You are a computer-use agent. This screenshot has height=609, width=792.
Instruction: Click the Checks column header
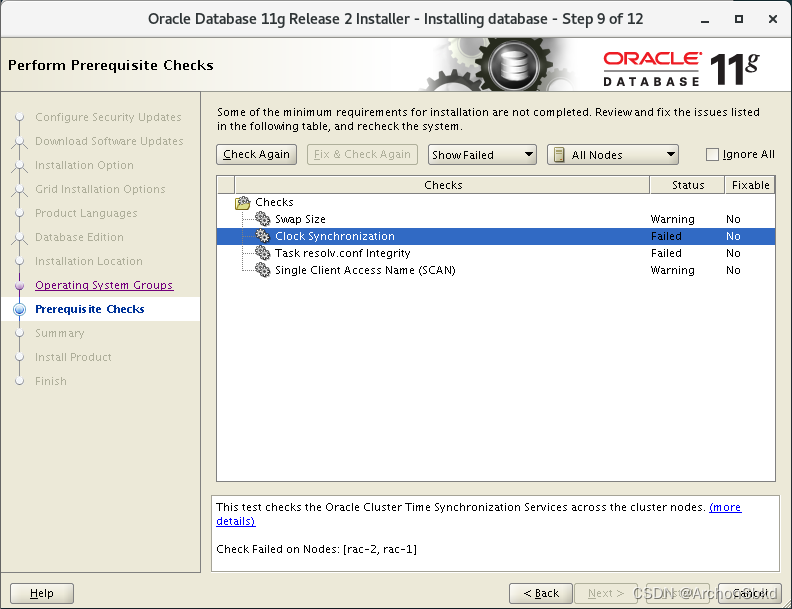tap(442, 185)
